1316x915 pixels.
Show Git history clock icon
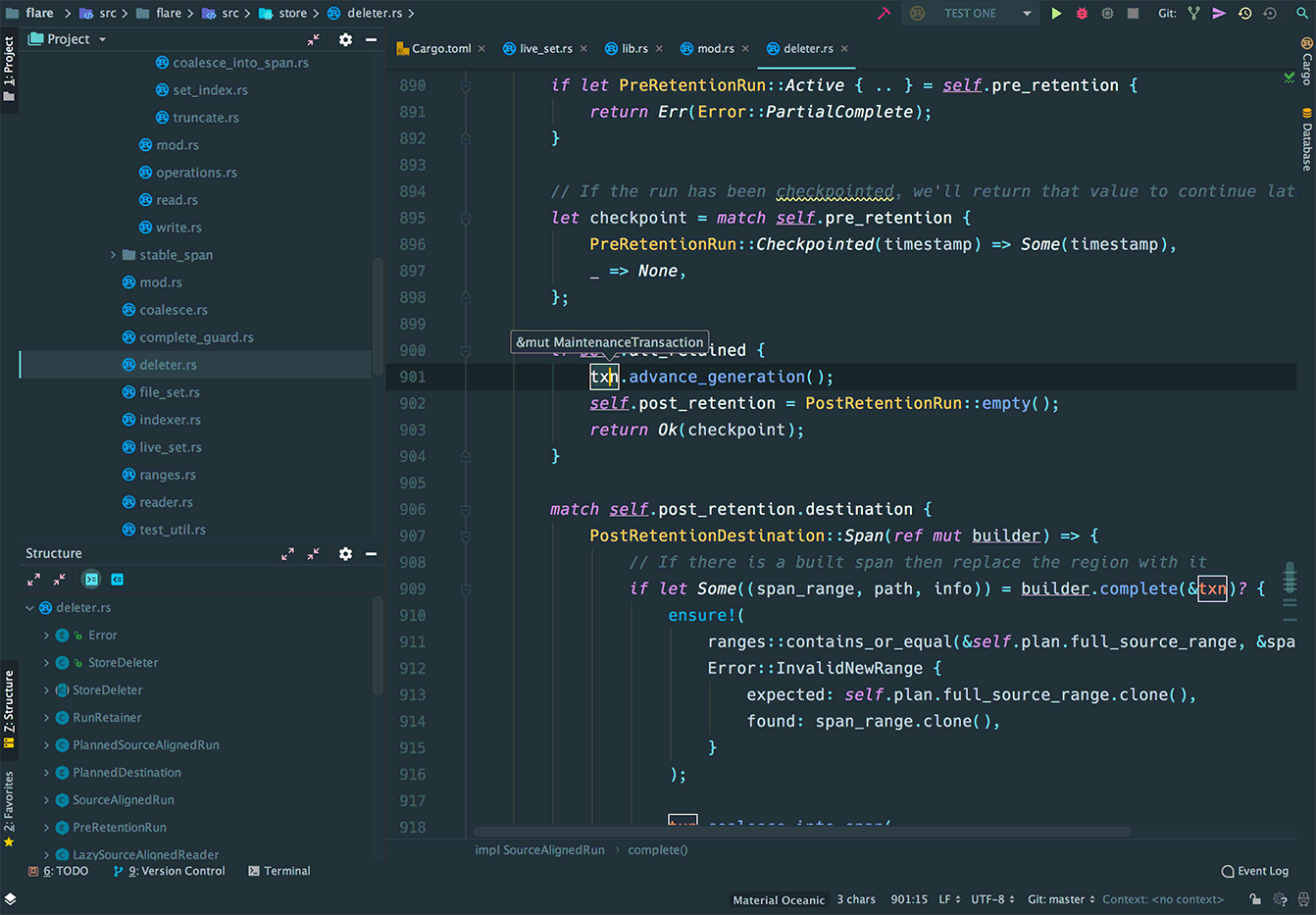tap(1244, 14)
